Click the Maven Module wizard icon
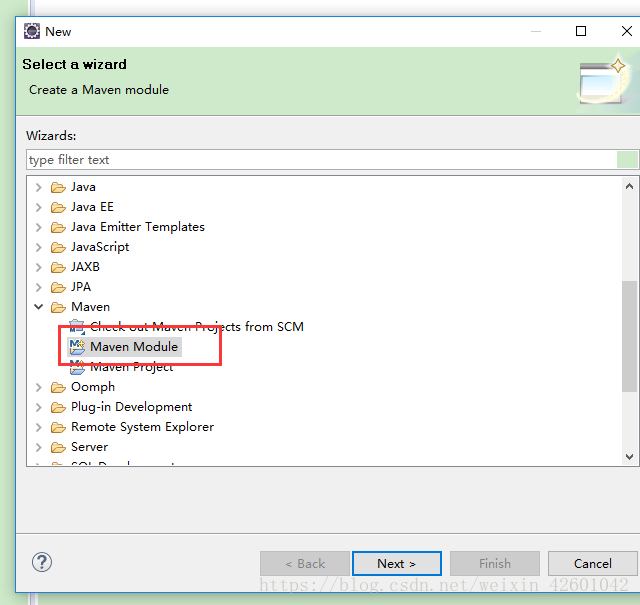The height and width of the screenshot is (605, 640). click(77, 347)
